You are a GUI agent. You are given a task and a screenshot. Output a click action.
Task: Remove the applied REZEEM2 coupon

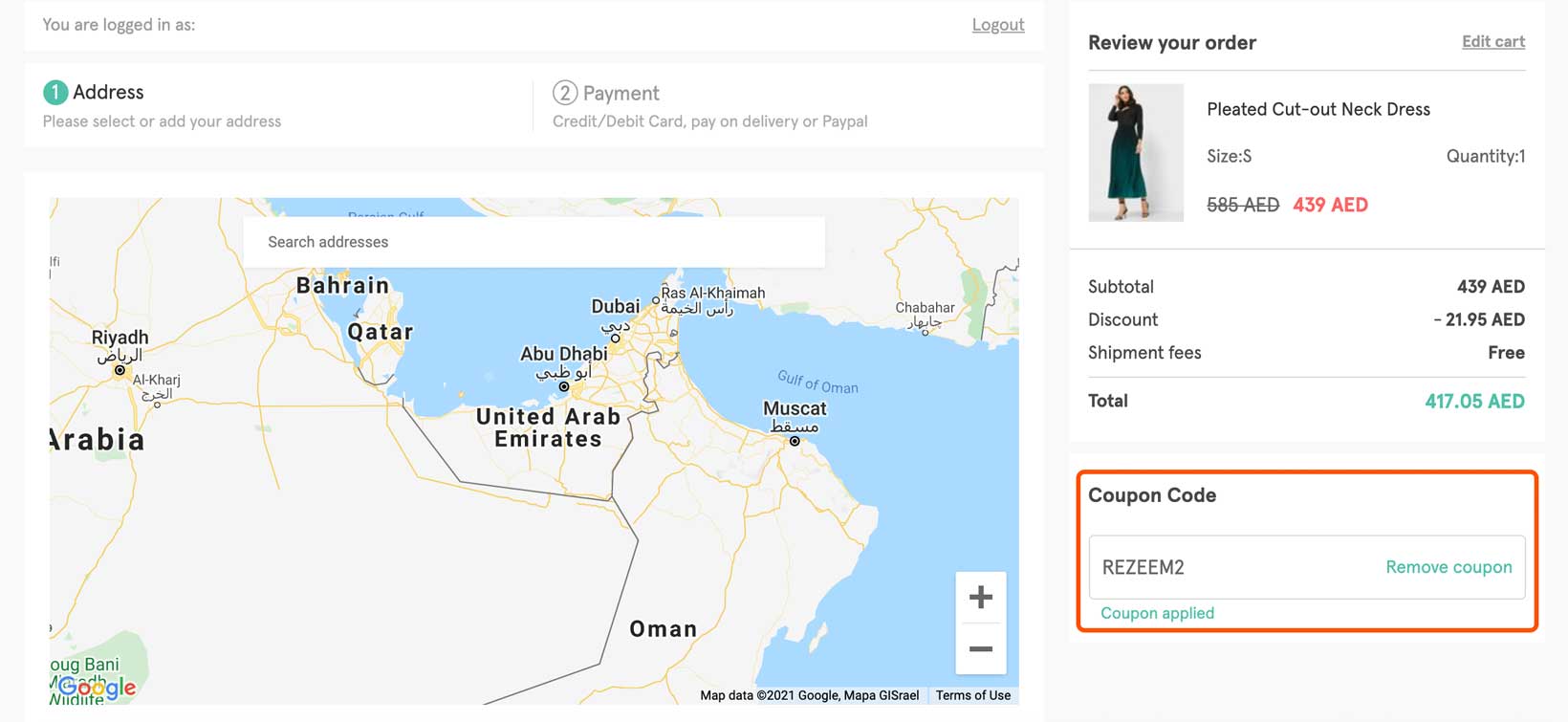tap(1448, 567)
